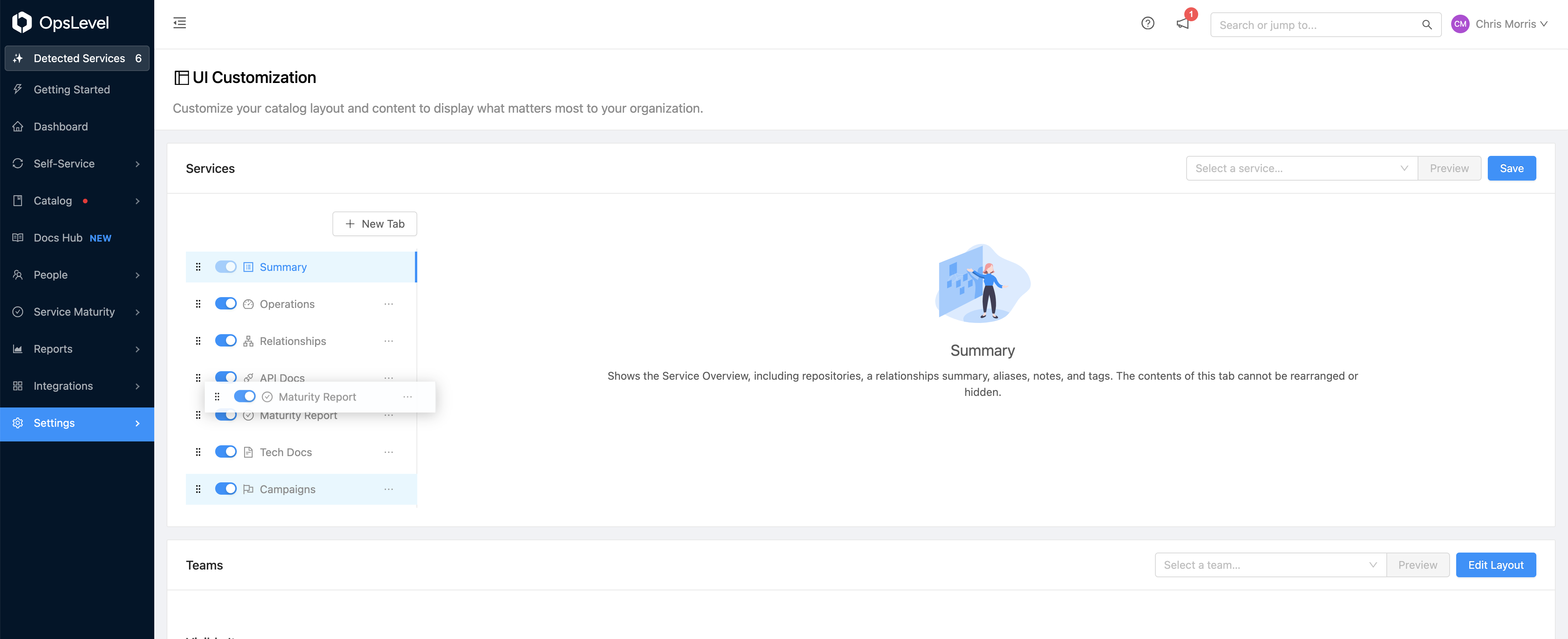This screenshot has width=1568, height=639.
Task: Open more options for Relationships tab
Action: coord(388,341)
